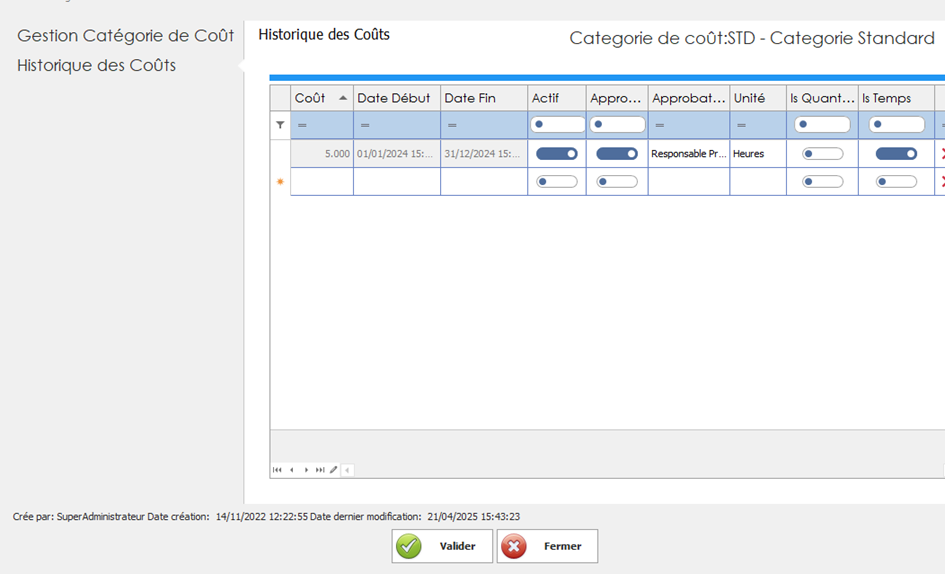The image size is (945, 574).
Task: Toggle Actif switch for the 5.000 cost row
Action: pyautogui.click(x=557, y=154)
